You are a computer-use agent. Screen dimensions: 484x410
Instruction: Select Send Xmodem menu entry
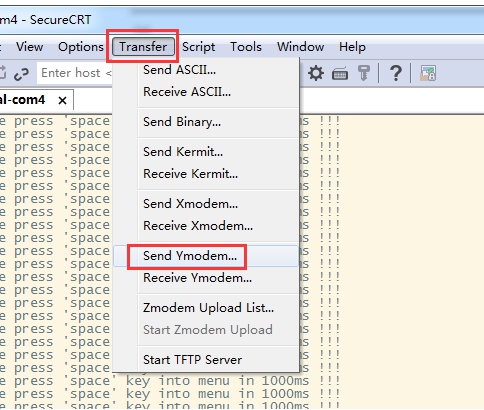coord(206,204)
